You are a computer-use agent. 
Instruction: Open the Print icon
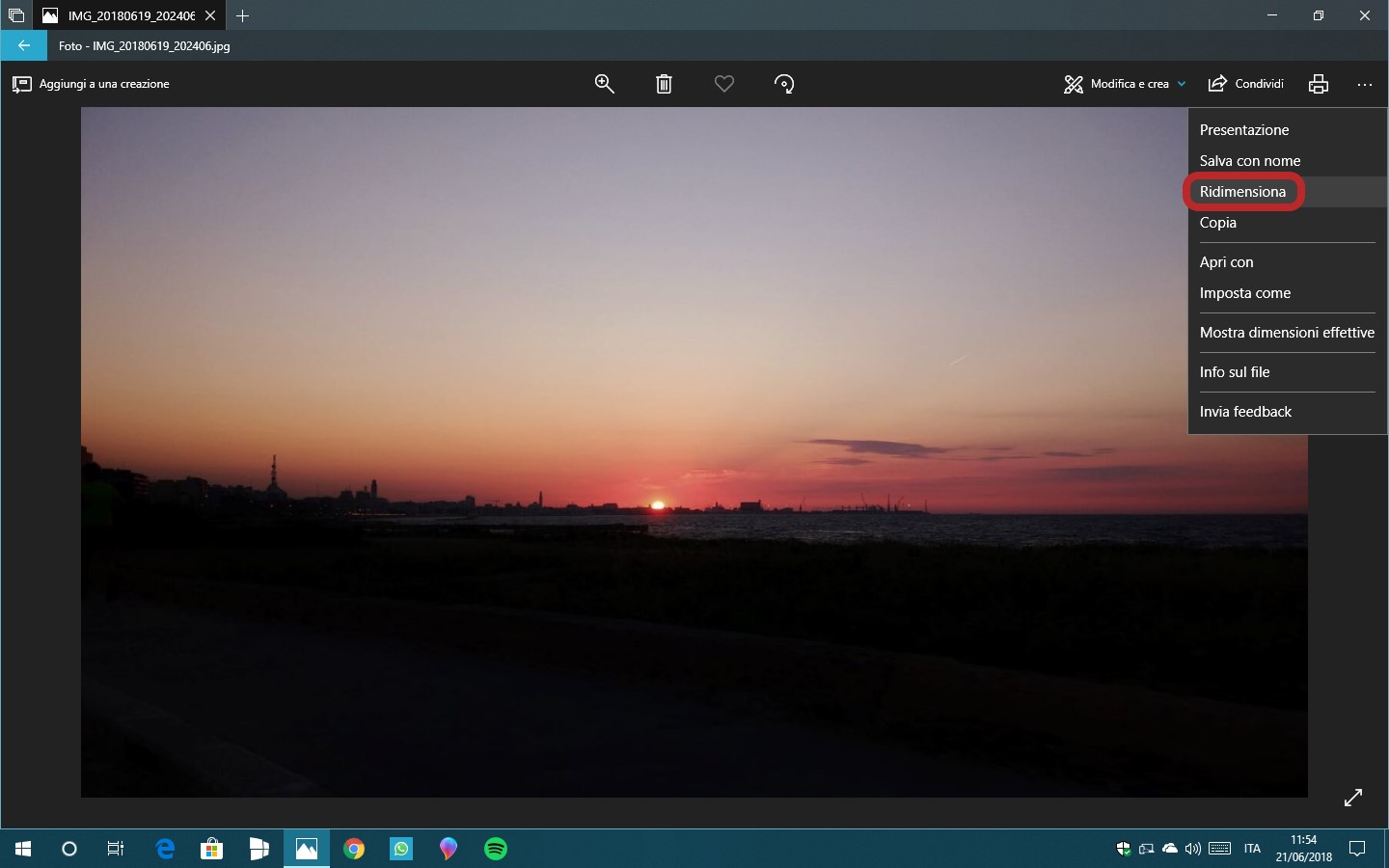1319,84
